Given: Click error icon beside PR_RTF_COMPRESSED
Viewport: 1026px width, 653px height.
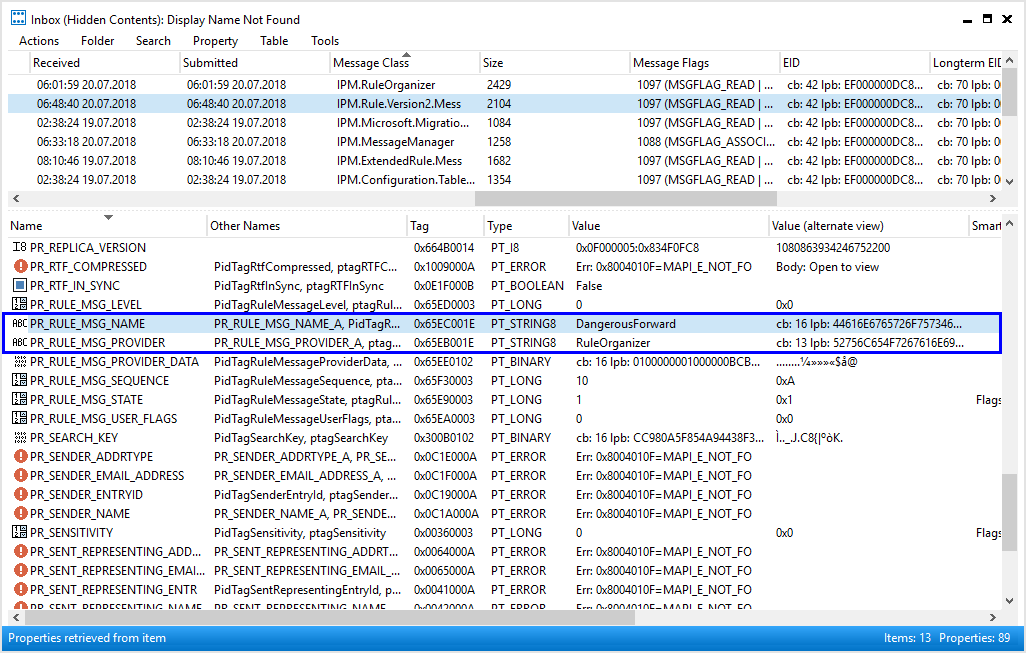Looking at the screenshot, I should [x=20, y=266].
